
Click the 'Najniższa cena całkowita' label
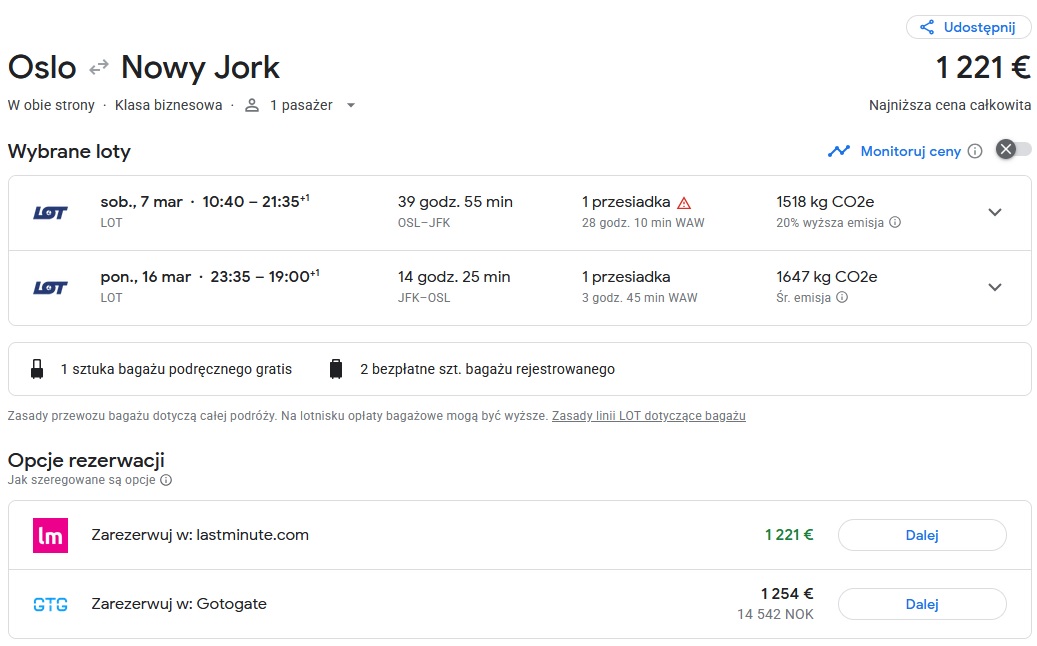click(x=950, y=105)
